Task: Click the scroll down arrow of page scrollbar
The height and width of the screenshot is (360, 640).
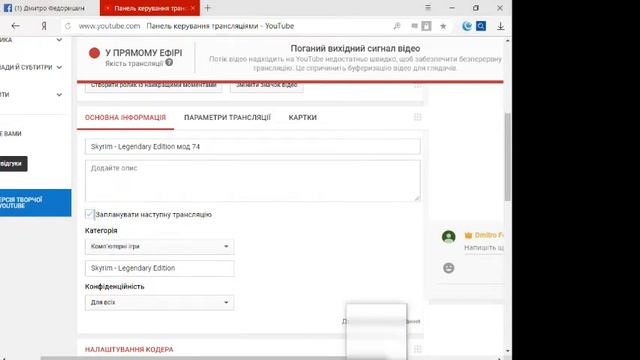Action: [508, 351]
